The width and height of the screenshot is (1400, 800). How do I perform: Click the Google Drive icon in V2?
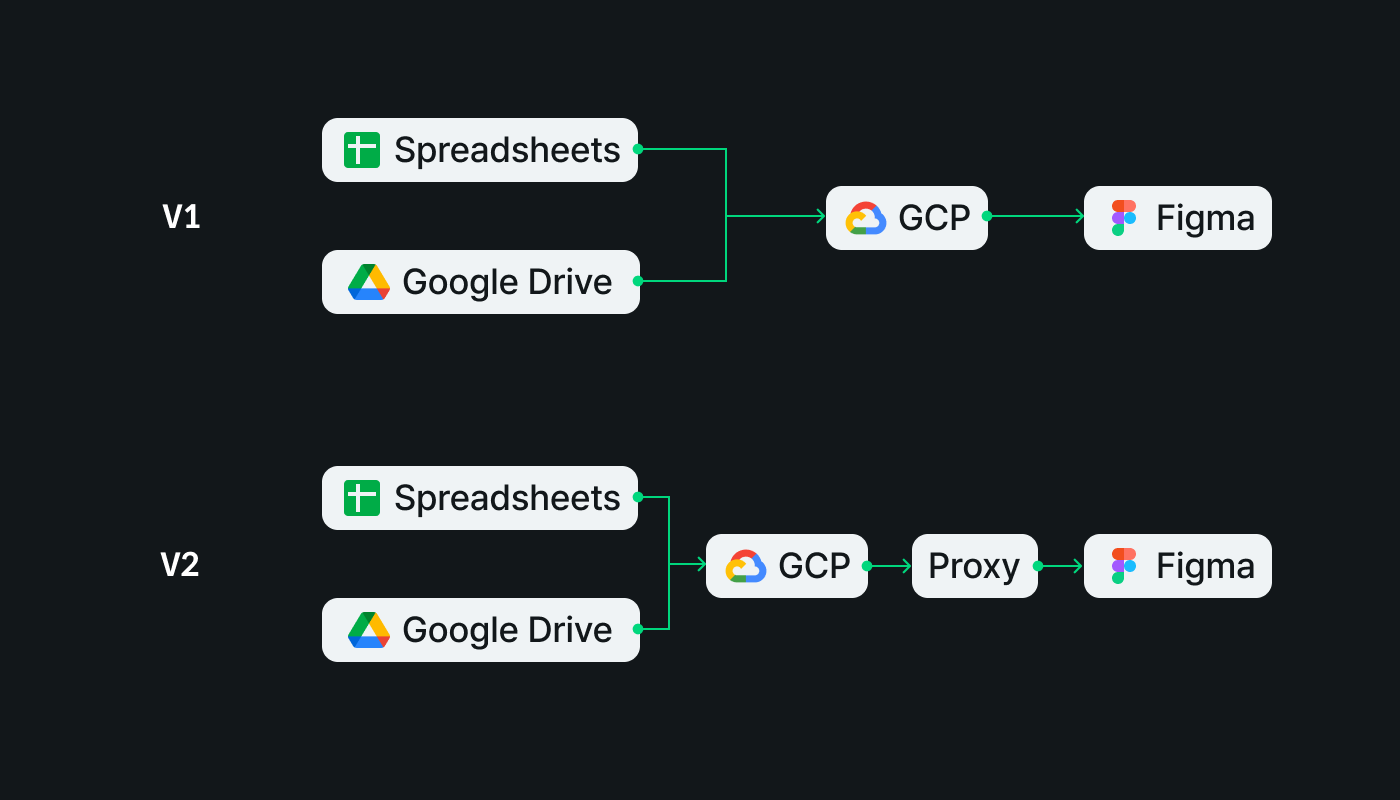tap(369, 630)
